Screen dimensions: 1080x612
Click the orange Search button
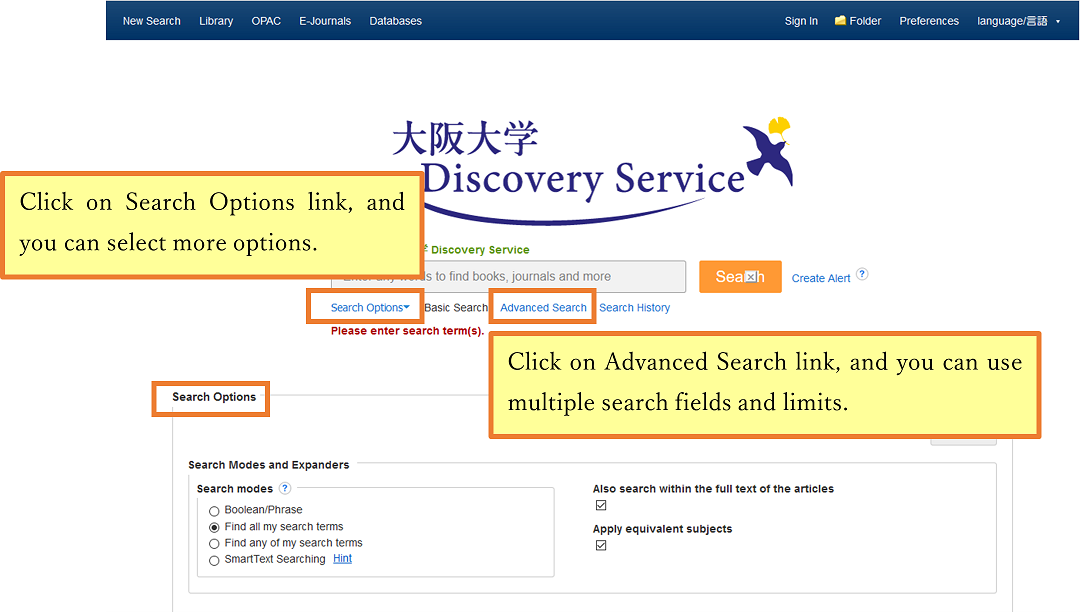click(x=740, y=277)
